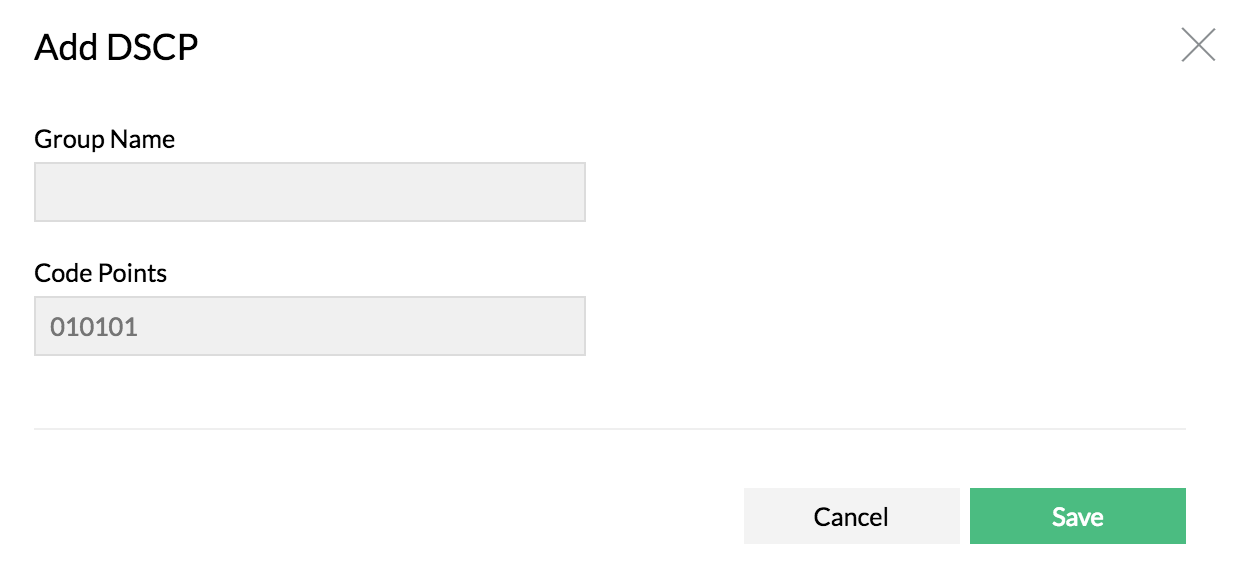Click the field showing 010101 placeholder
Viewport: 1240px width, 570px height.
coord(309,326)
